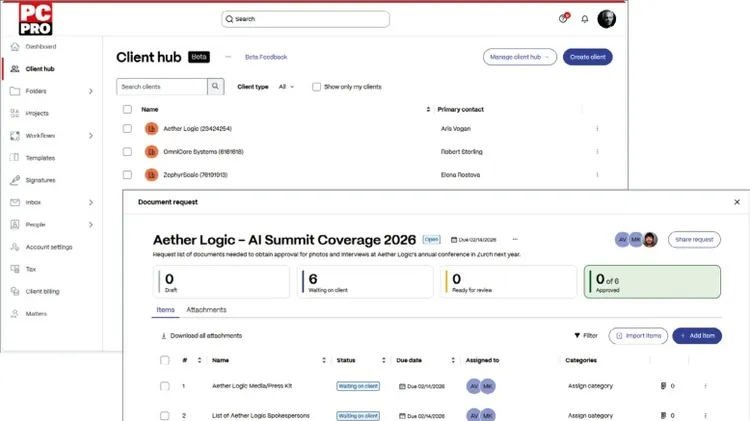Screen dimensions: 750x421
Task: Open the Signatures pen icon in sidebar
Action: coord(14,180)
